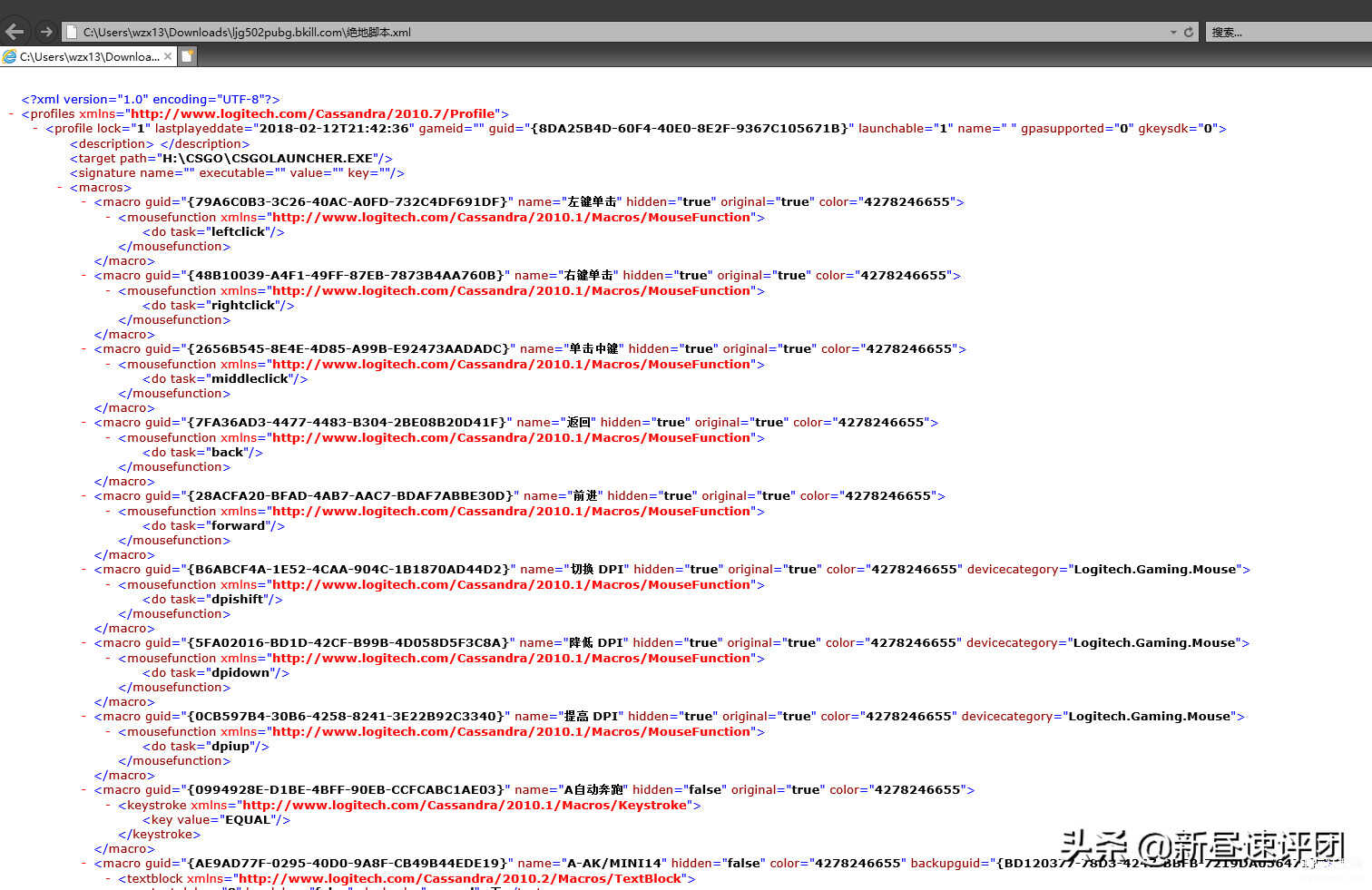1372x890 pixels.
Task: Go forward with the Forward arrow button
Action: pos(45,32)
